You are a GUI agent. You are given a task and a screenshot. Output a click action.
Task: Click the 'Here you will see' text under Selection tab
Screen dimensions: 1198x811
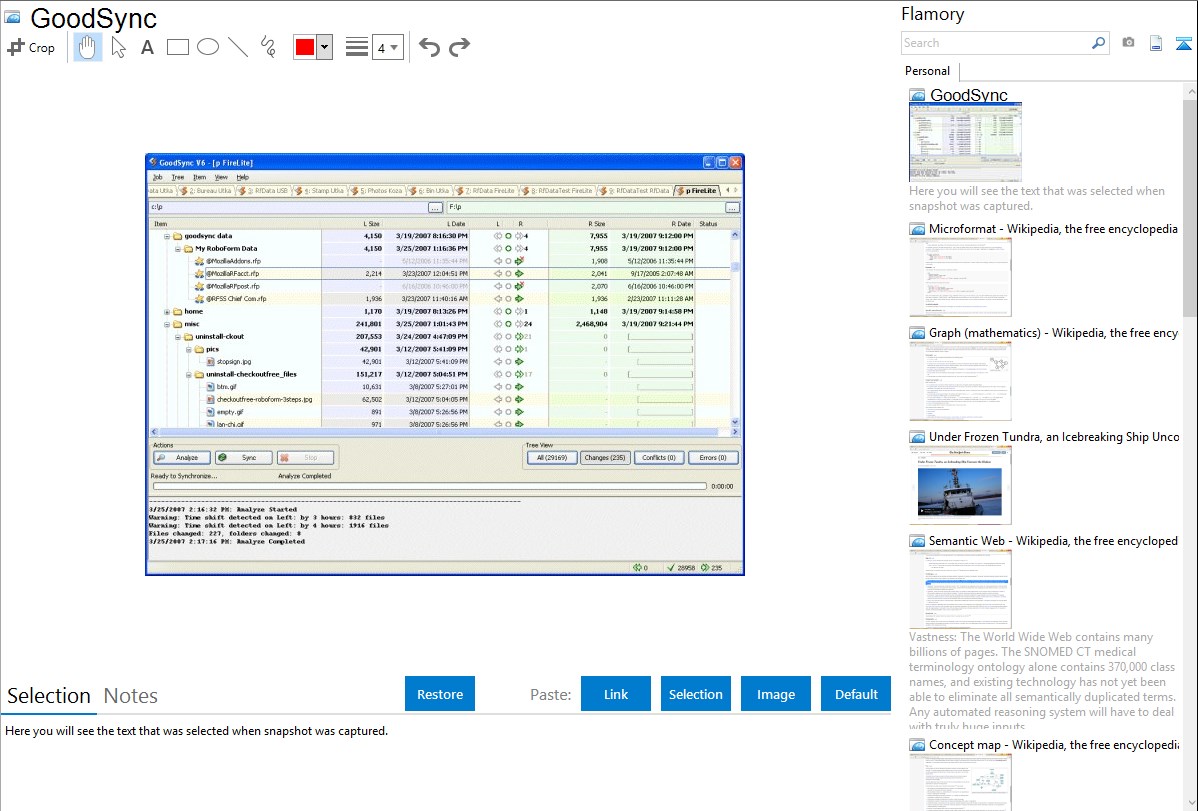pyautogui.click(x=196, y=731)
